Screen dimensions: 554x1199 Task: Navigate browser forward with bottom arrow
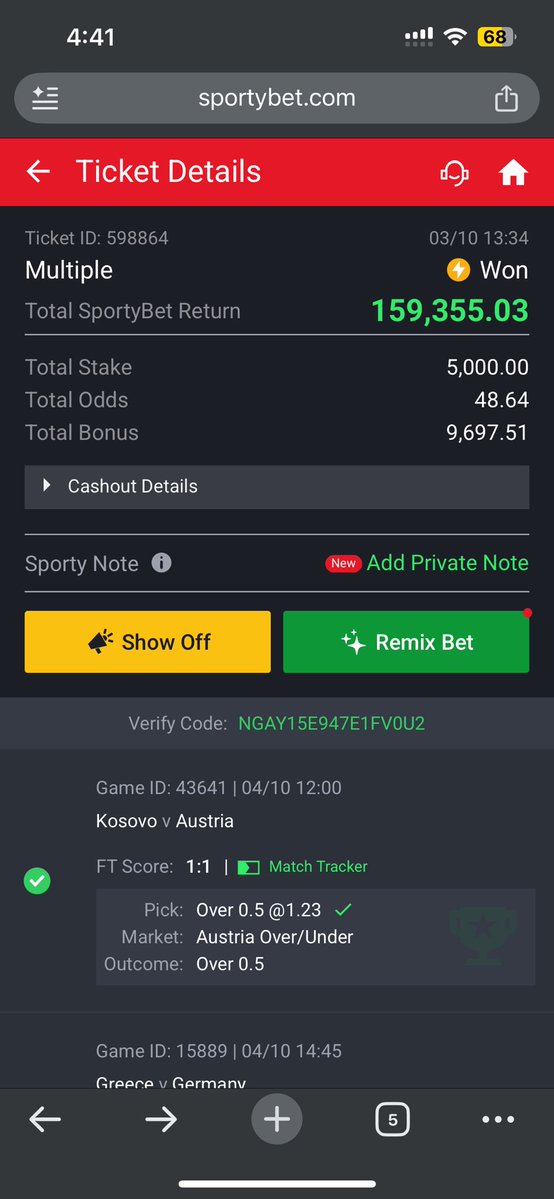pos(161,1119)
